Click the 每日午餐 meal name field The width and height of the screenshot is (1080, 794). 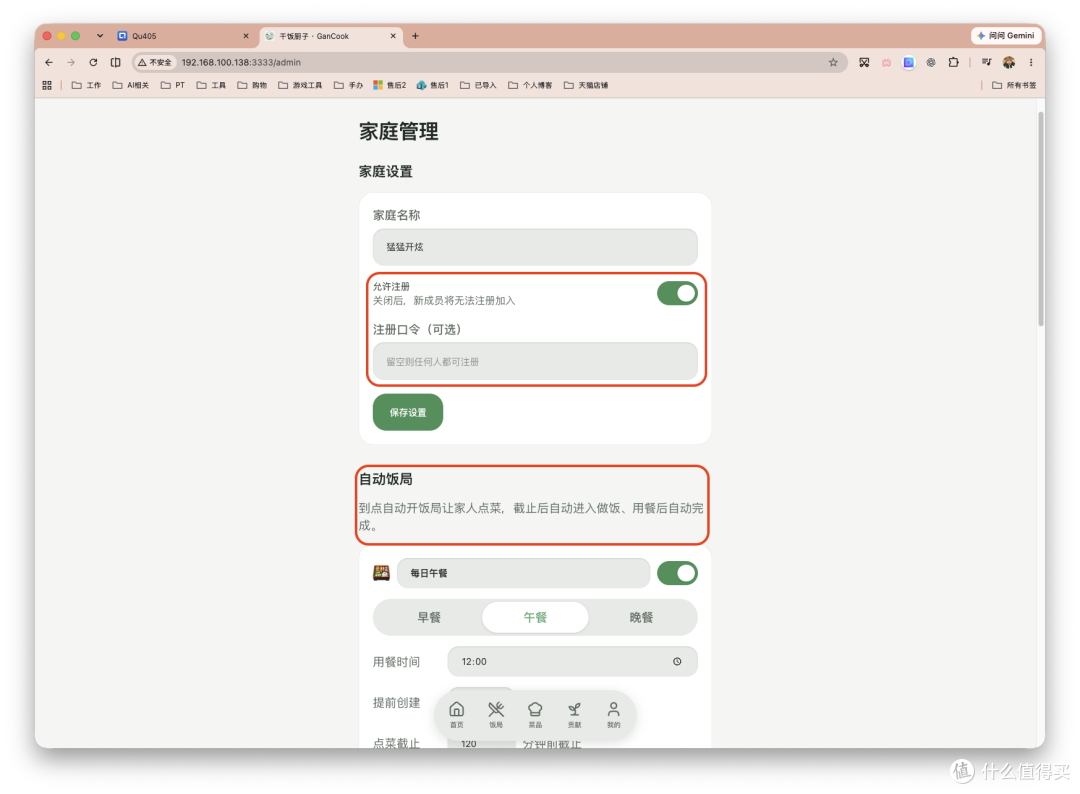click(523, 573)
